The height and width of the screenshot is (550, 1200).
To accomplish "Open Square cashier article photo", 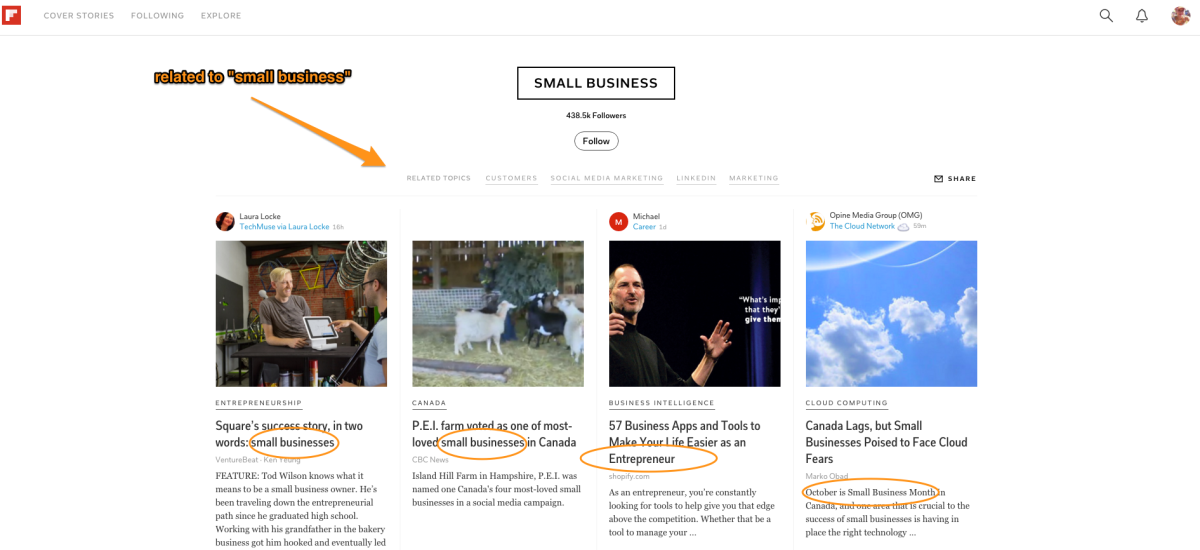I will click(x=301, y=313).
